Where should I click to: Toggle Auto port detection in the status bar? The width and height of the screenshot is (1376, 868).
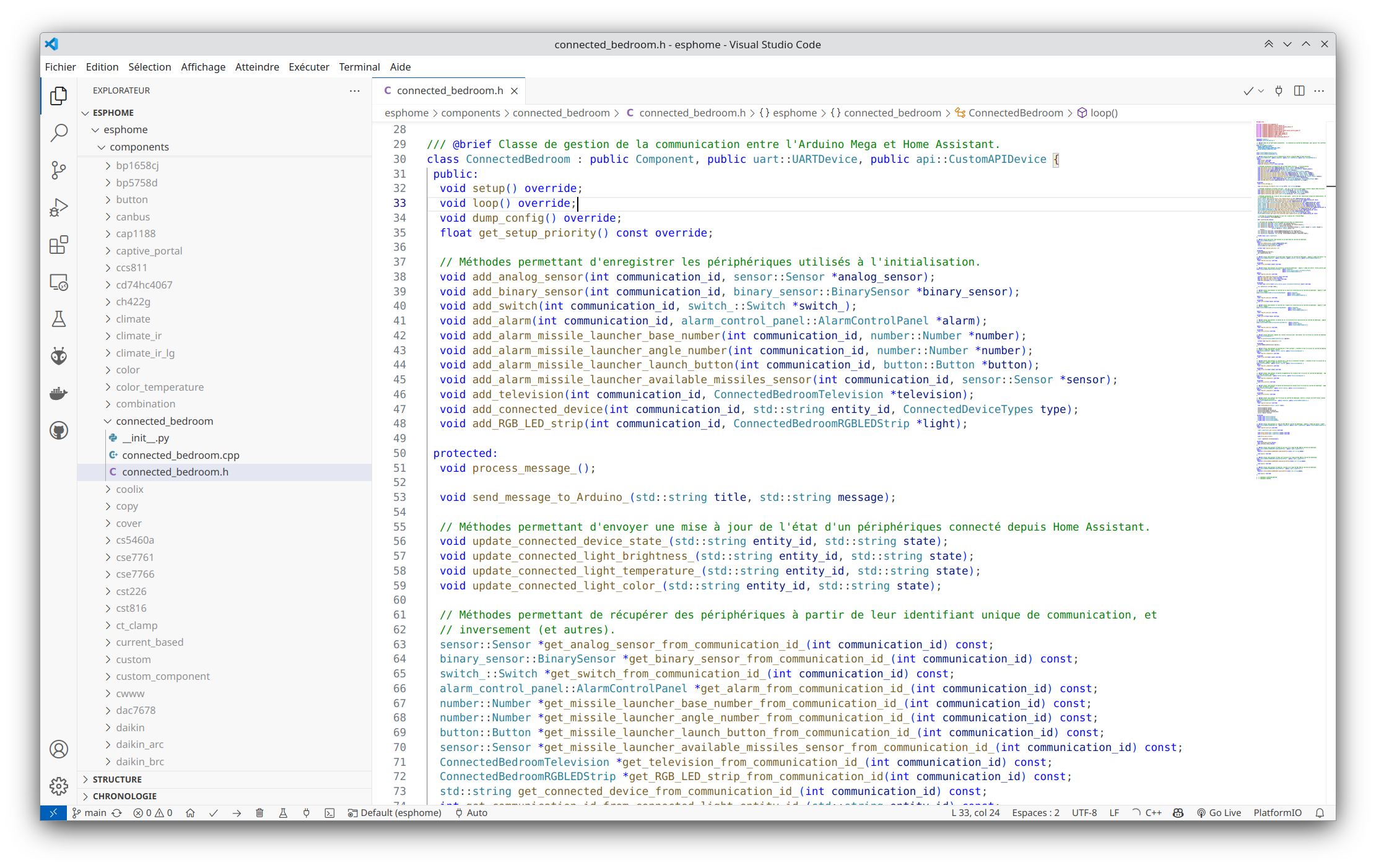pyautogui.click(x=471, y=813)
